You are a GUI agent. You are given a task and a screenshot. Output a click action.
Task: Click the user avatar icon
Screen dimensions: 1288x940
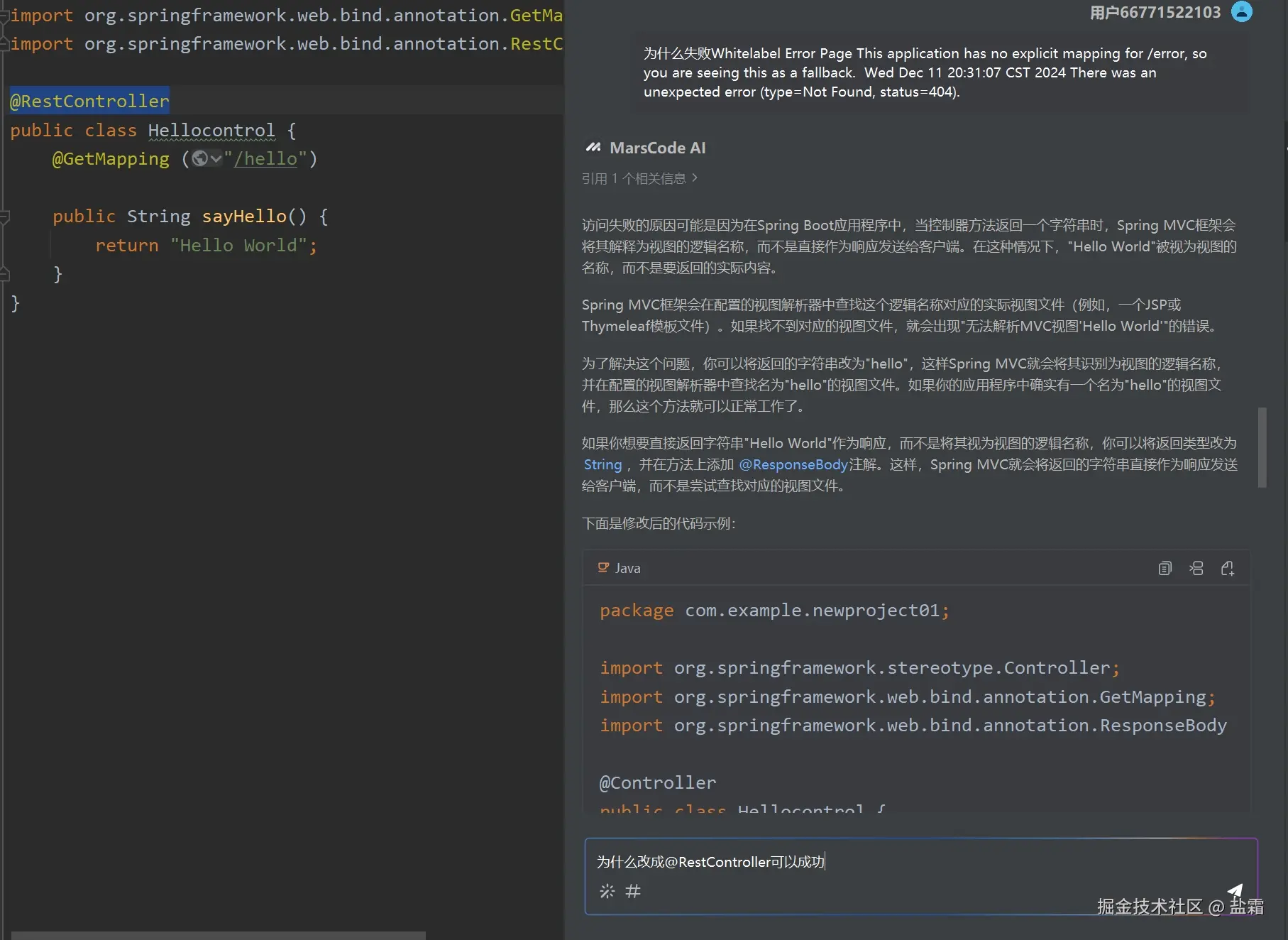(x=1241, y=12)
